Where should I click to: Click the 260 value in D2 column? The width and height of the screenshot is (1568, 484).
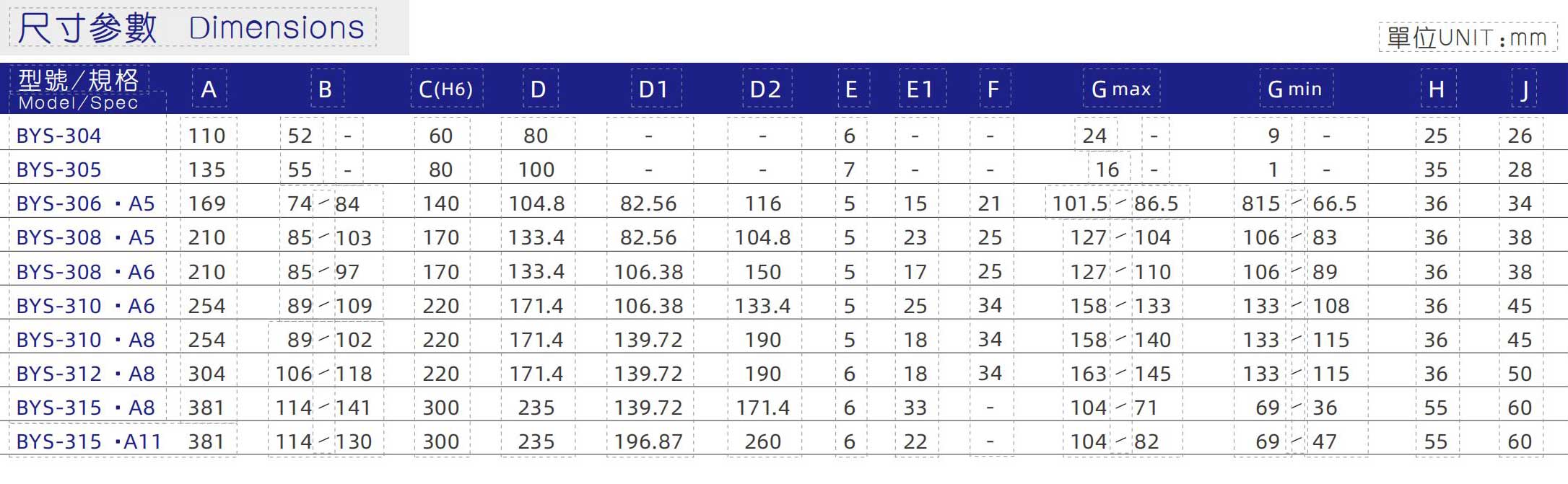[x=763, y=441]
